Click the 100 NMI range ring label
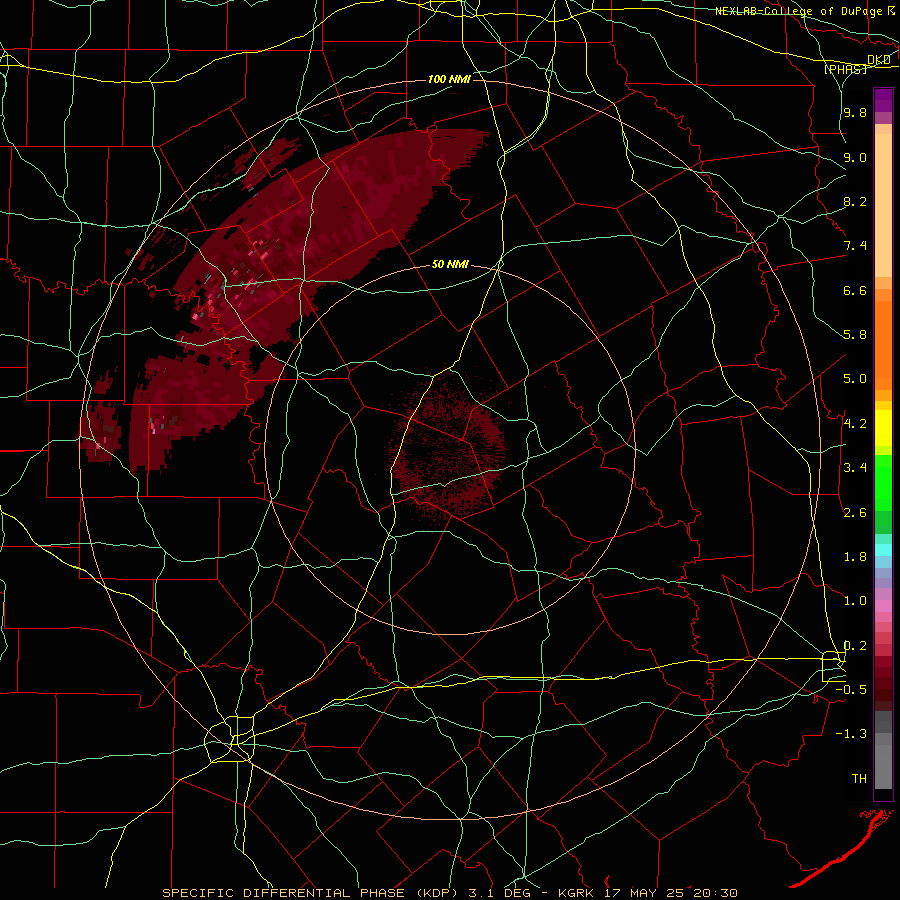 point(449,79)
